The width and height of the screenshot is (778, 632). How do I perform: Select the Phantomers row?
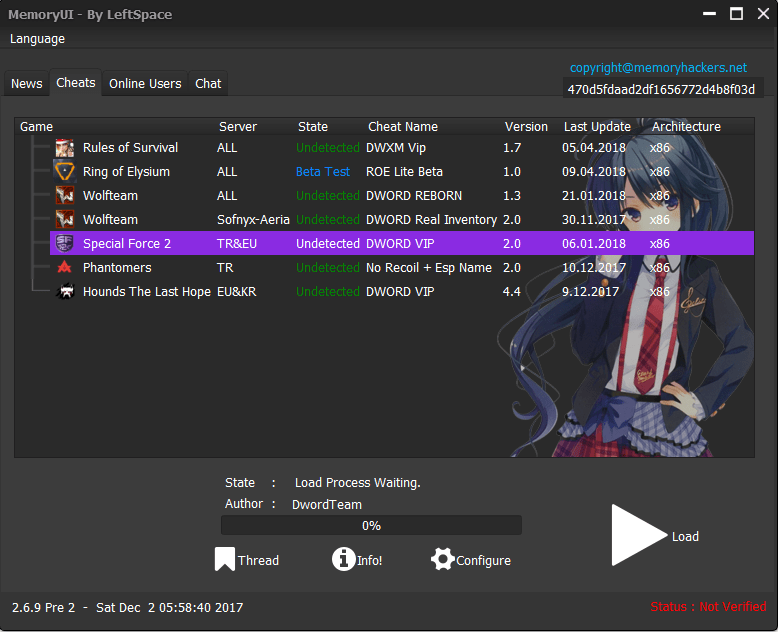pos(402,267)
